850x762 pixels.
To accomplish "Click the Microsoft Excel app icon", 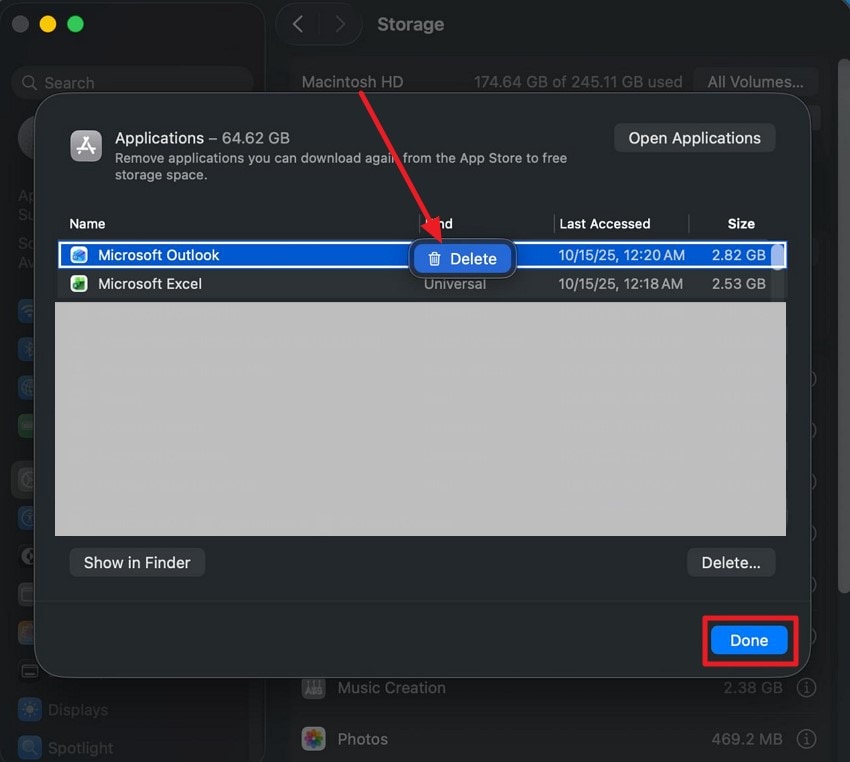I will click(x=80, y=284).
